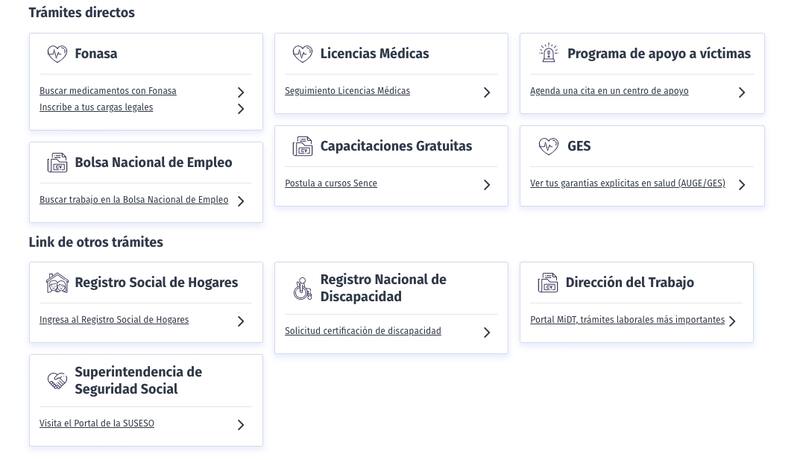Open the Buscar medicamentos con Fonasa link
Screen dimensions: 800x460
pos(108,91)
